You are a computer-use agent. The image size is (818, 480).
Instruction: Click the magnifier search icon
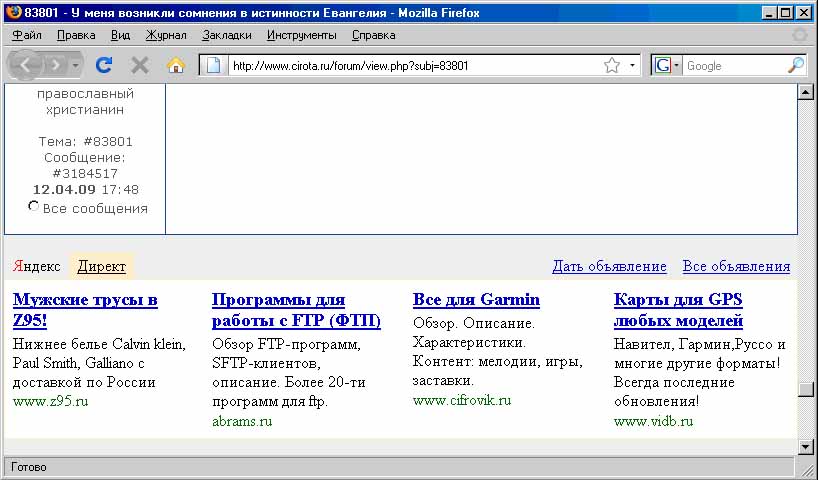pyautogui.click(x=796, y=66)
